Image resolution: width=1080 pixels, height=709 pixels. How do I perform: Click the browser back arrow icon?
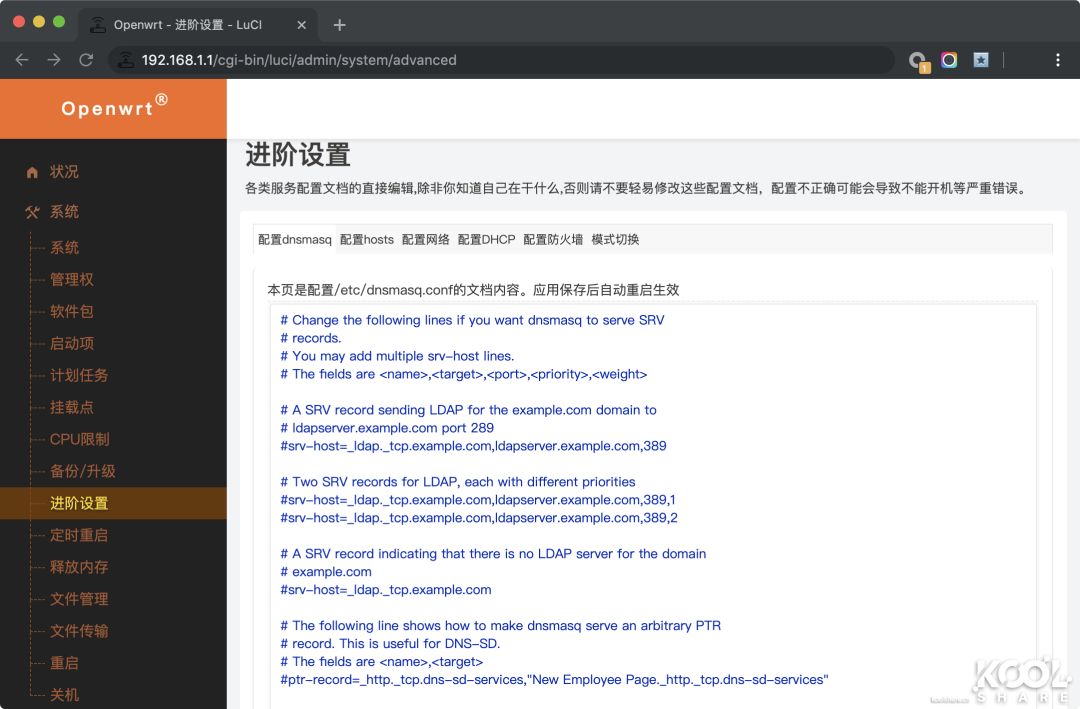[21, 60]
